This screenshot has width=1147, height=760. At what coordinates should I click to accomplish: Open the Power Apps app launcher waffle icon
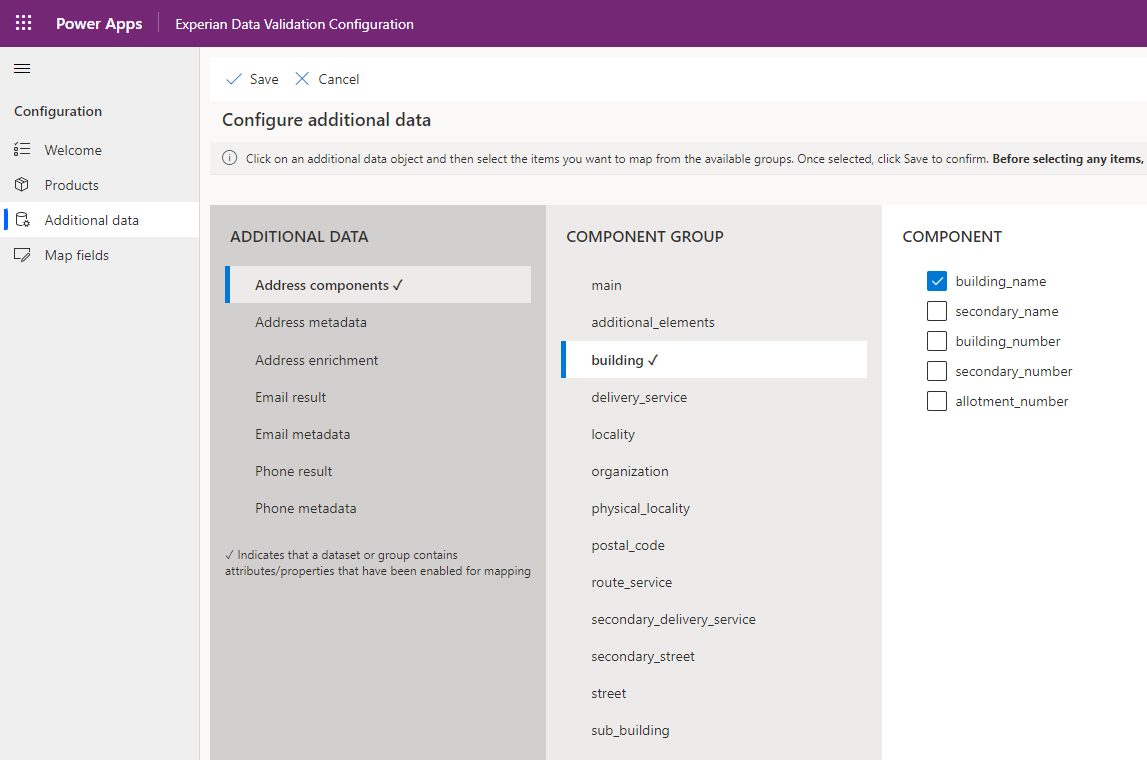(x=22, y=23)
